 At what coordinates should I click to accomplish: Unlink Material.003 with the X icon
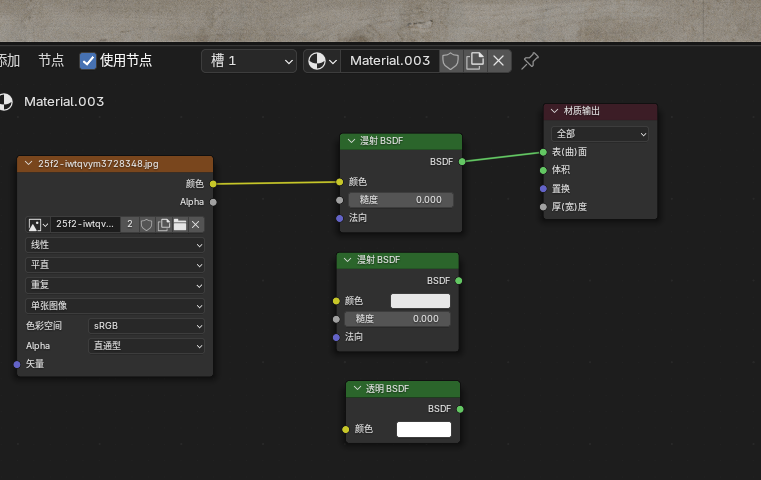498,61
